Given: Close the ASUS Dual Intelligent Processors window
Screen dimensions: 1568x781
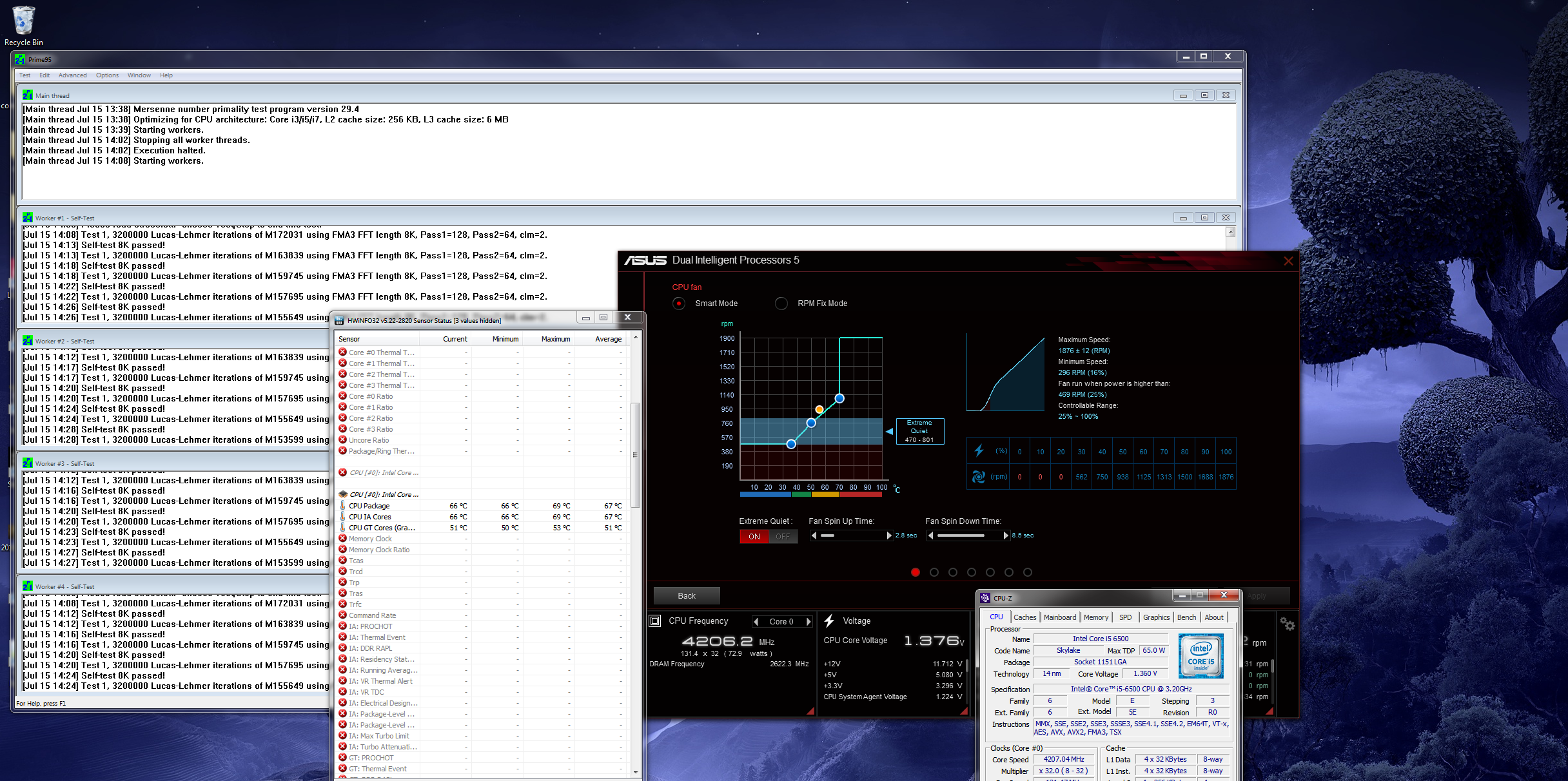Looking at the screenshot, I should coord(1288,261).
